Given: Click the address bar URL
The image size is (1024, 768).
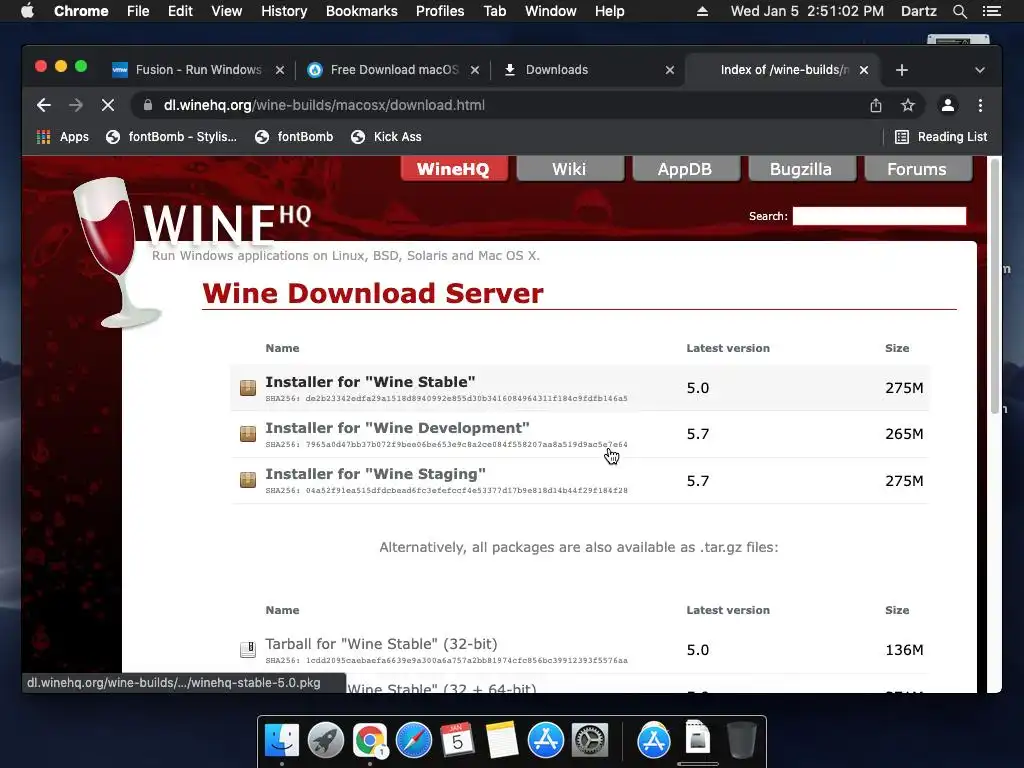Looking at the screenshot, I should click(324, 105).
